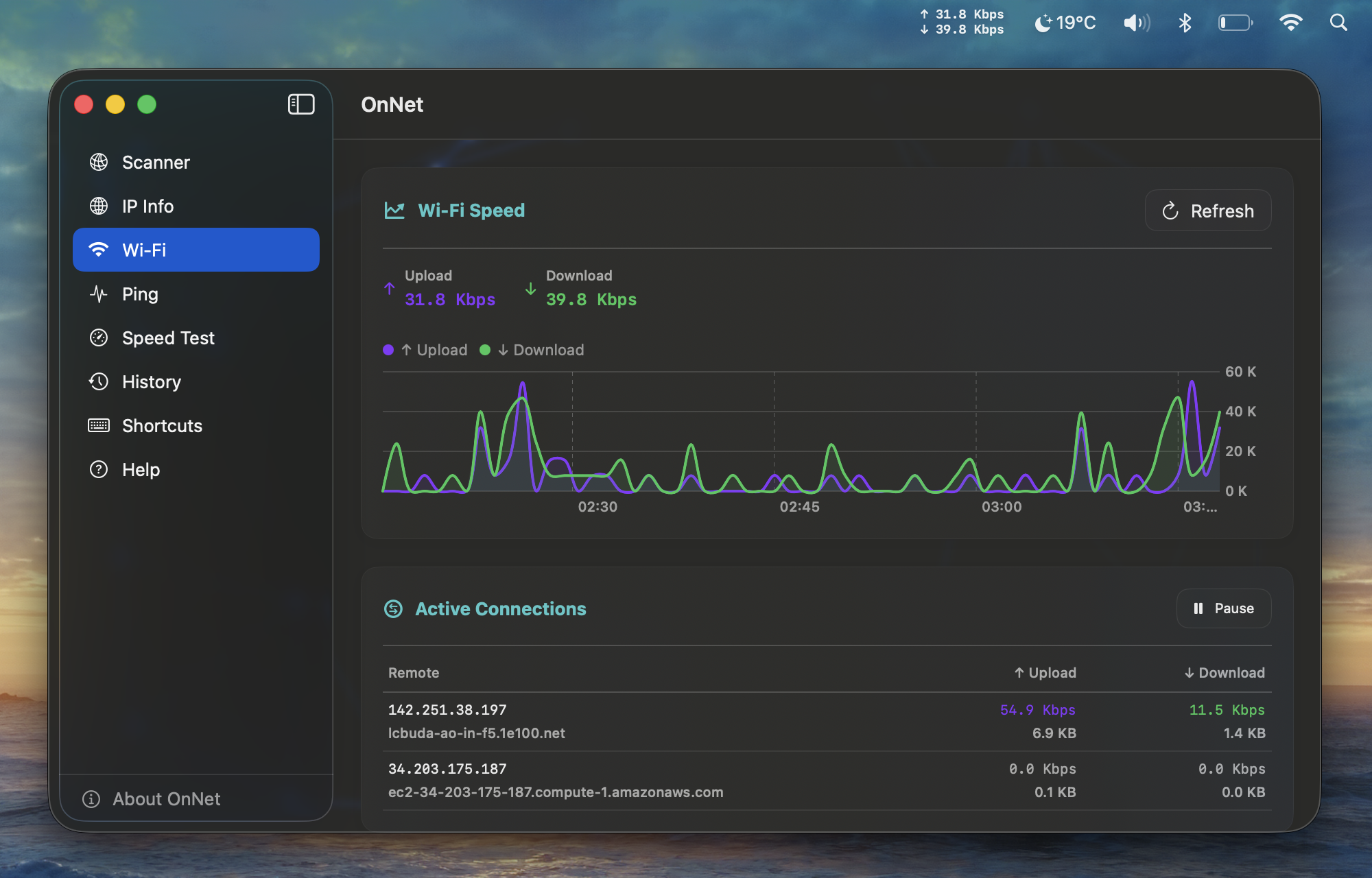Click the upload arrow icon beside 31.8 Kbps
1372x878 pixels.
[390, 289]
